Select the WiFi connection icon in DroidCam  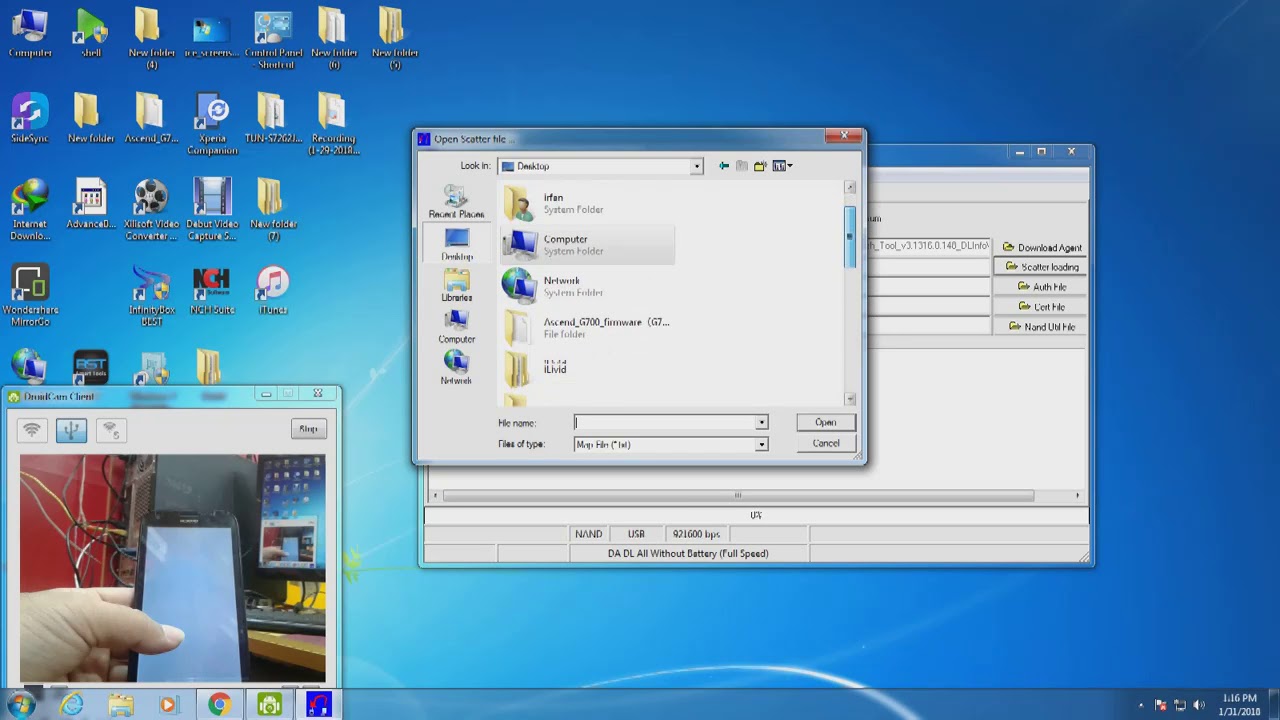tap(32, 430)
